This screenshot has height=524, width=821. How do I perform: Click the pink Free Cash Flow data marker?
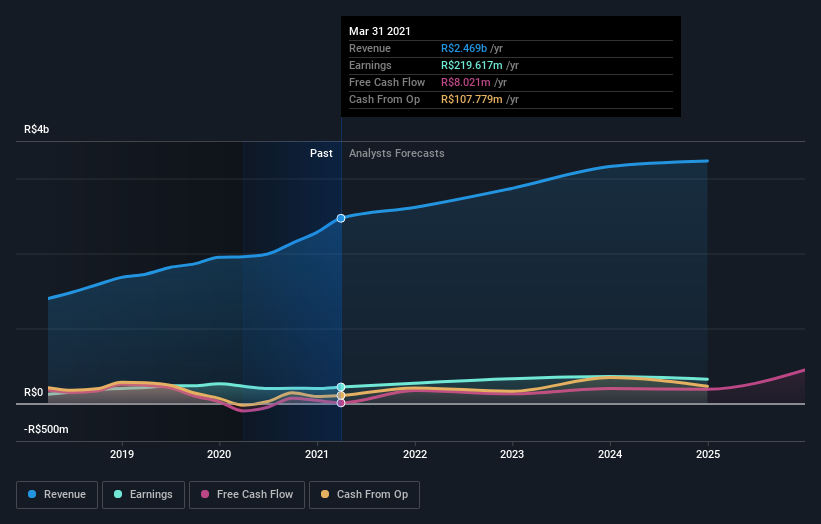pos(341,403)
